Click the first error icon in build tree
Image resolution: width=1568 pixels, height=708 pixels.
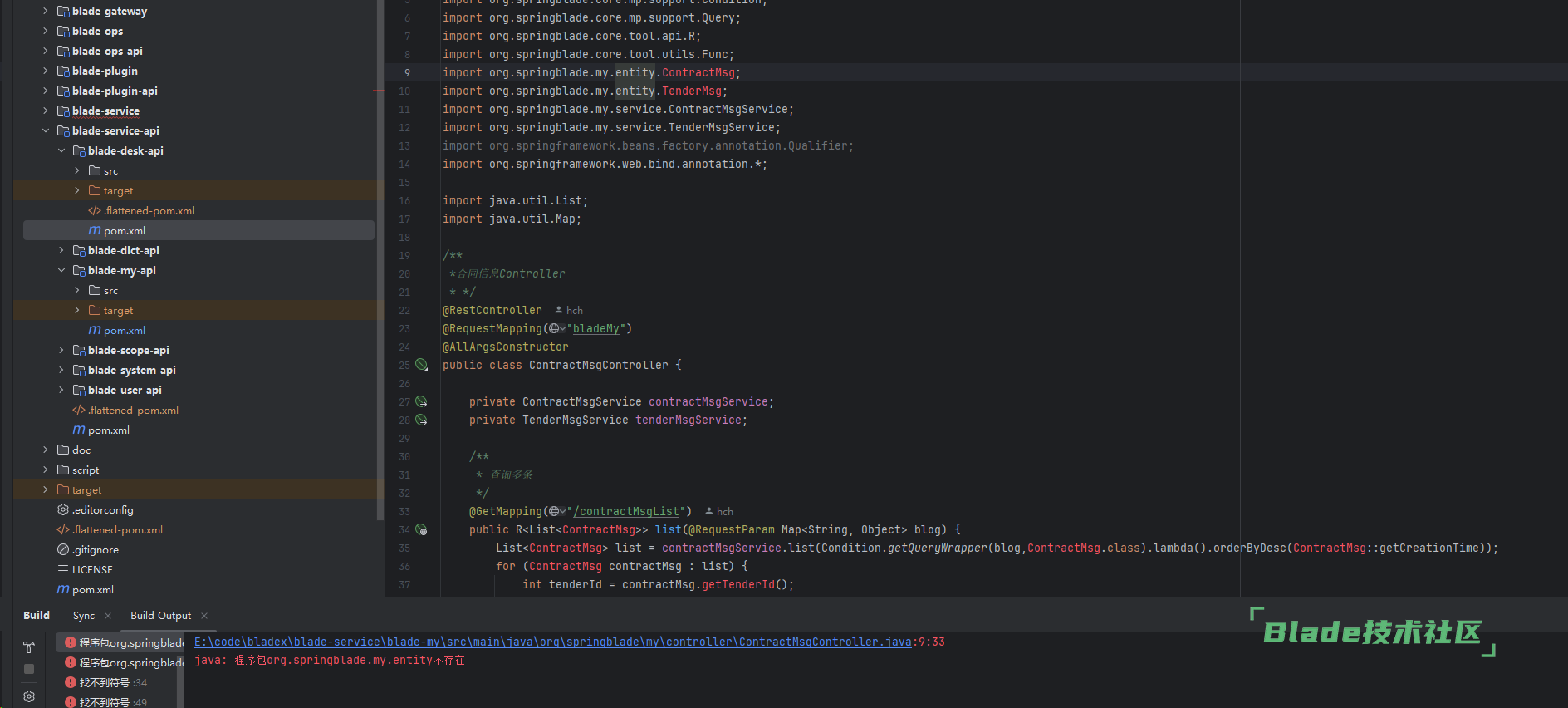pyautogui.click(x=71, y=642)
